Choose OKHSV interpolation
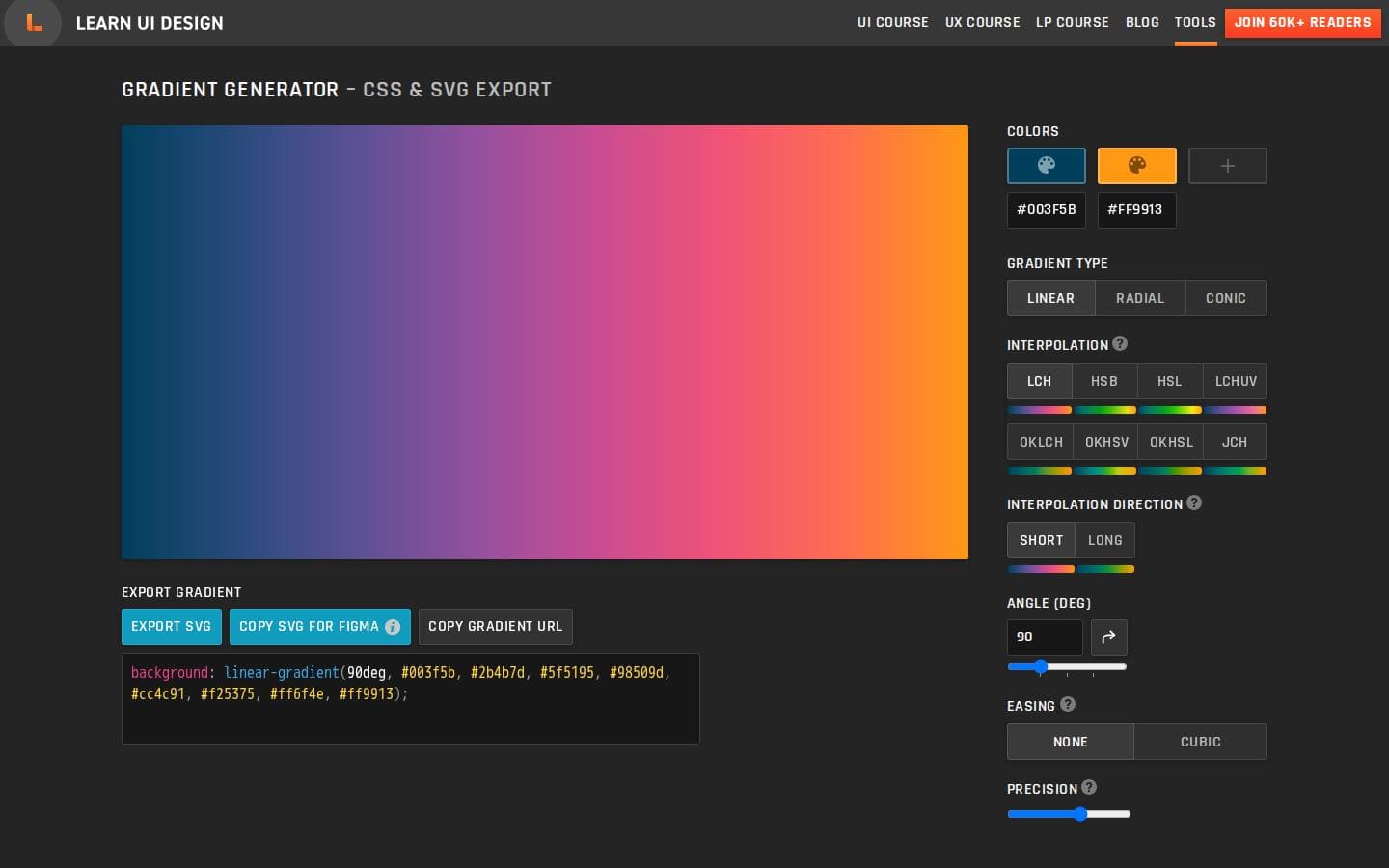The image size is (1389, 868). [1106, 442]
